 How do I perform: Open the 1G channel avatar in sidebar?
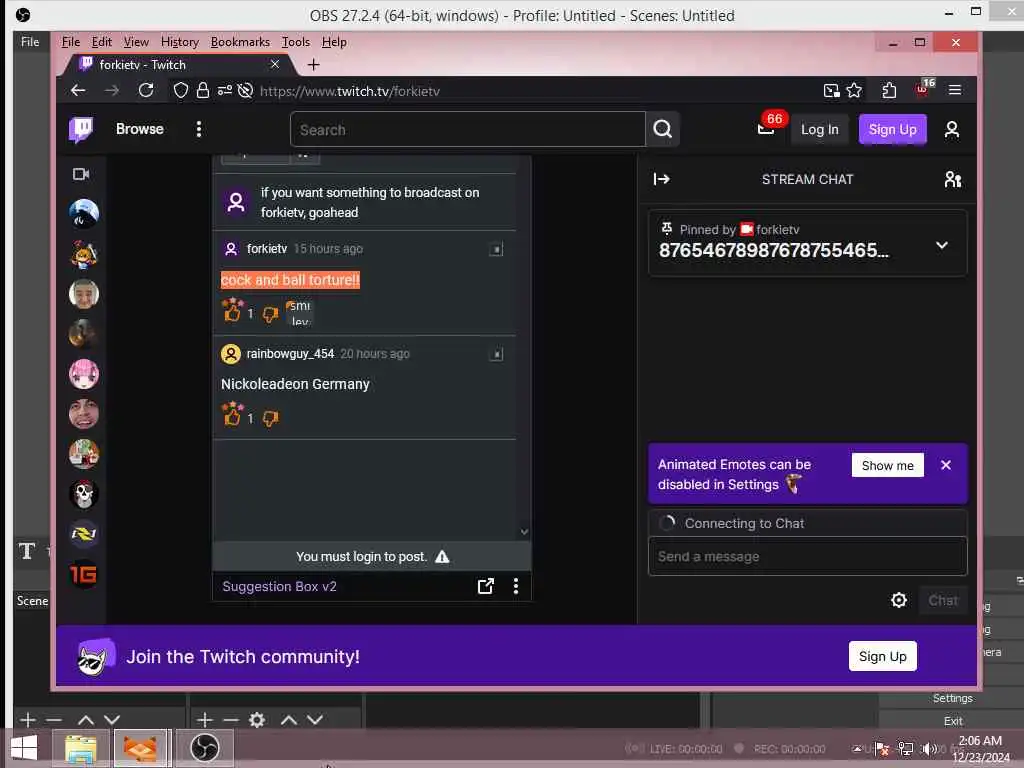point(84,575)
